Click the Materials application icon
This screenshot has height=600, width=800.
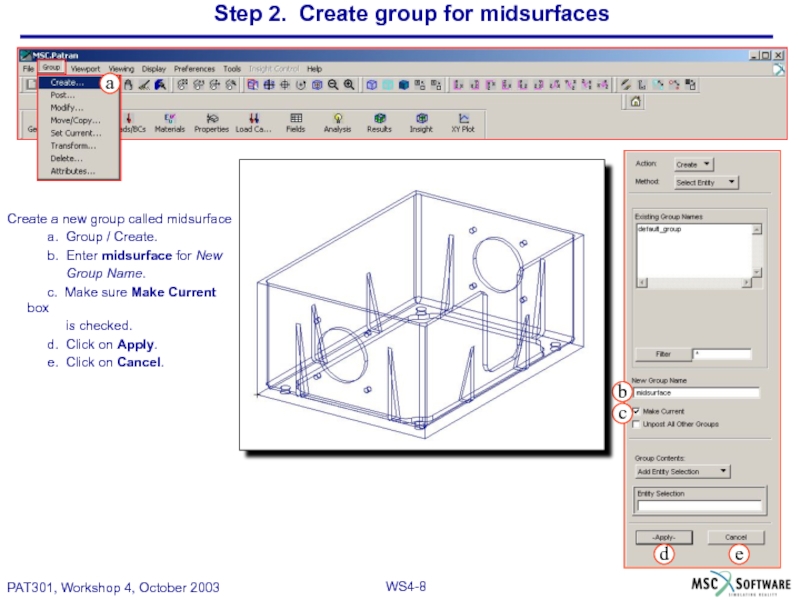coord(169,123)
